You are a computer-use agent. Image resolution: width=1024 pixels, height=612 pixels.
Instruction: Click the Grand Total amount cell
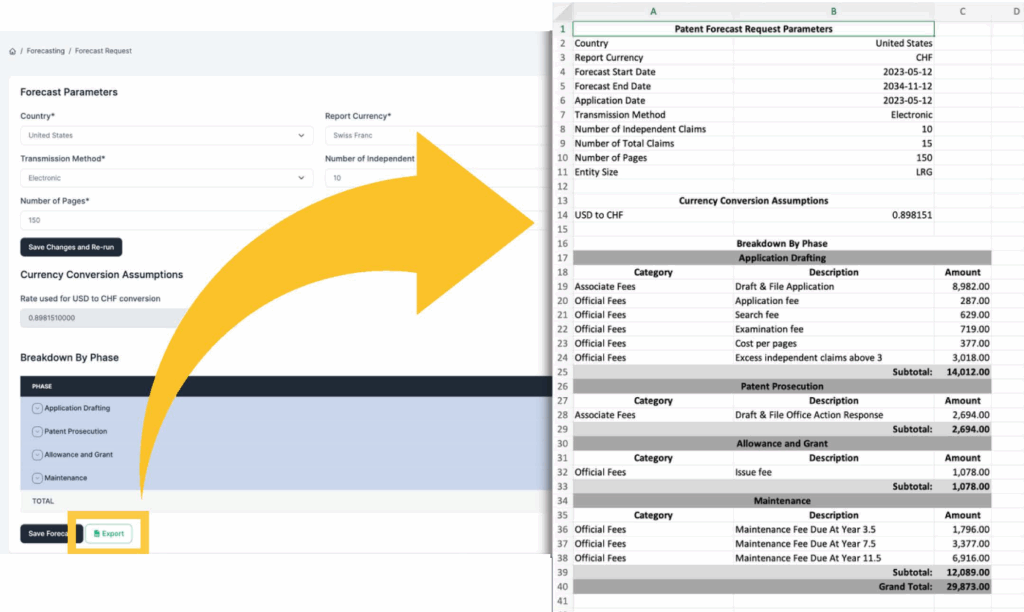pos(962,586)
